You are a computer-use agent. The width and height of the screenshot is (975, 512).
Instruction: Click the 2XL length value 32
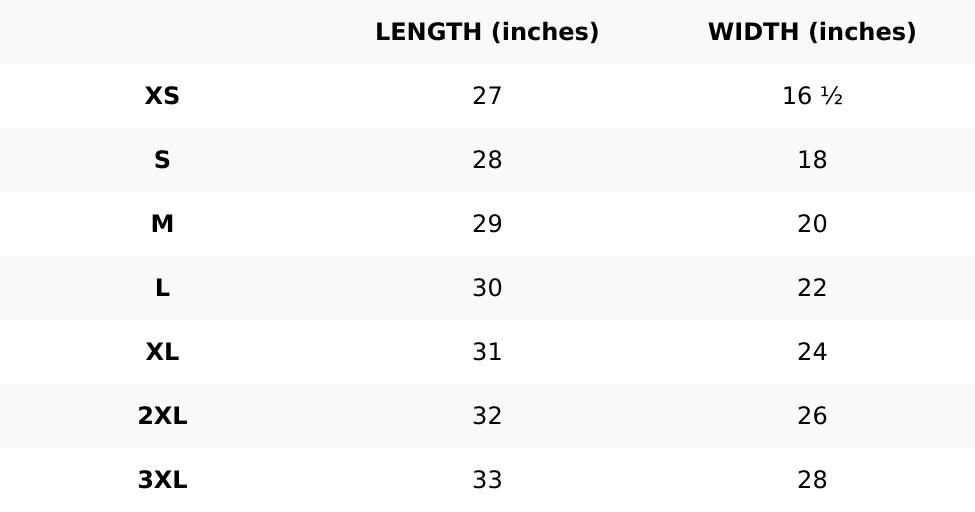click(x=487, y=416)
